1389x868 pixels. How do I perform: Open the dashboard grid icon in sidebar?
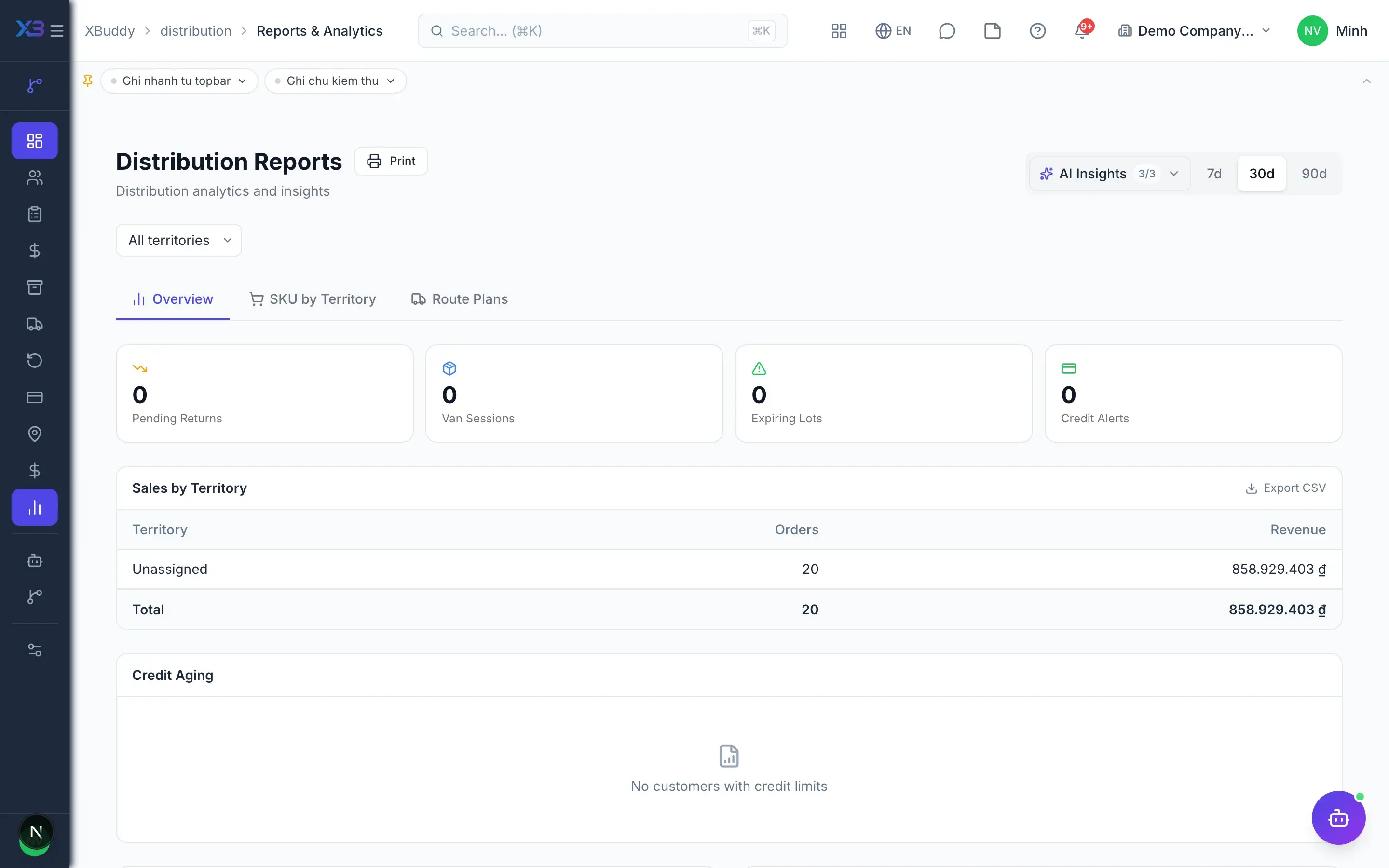point(34,141)
